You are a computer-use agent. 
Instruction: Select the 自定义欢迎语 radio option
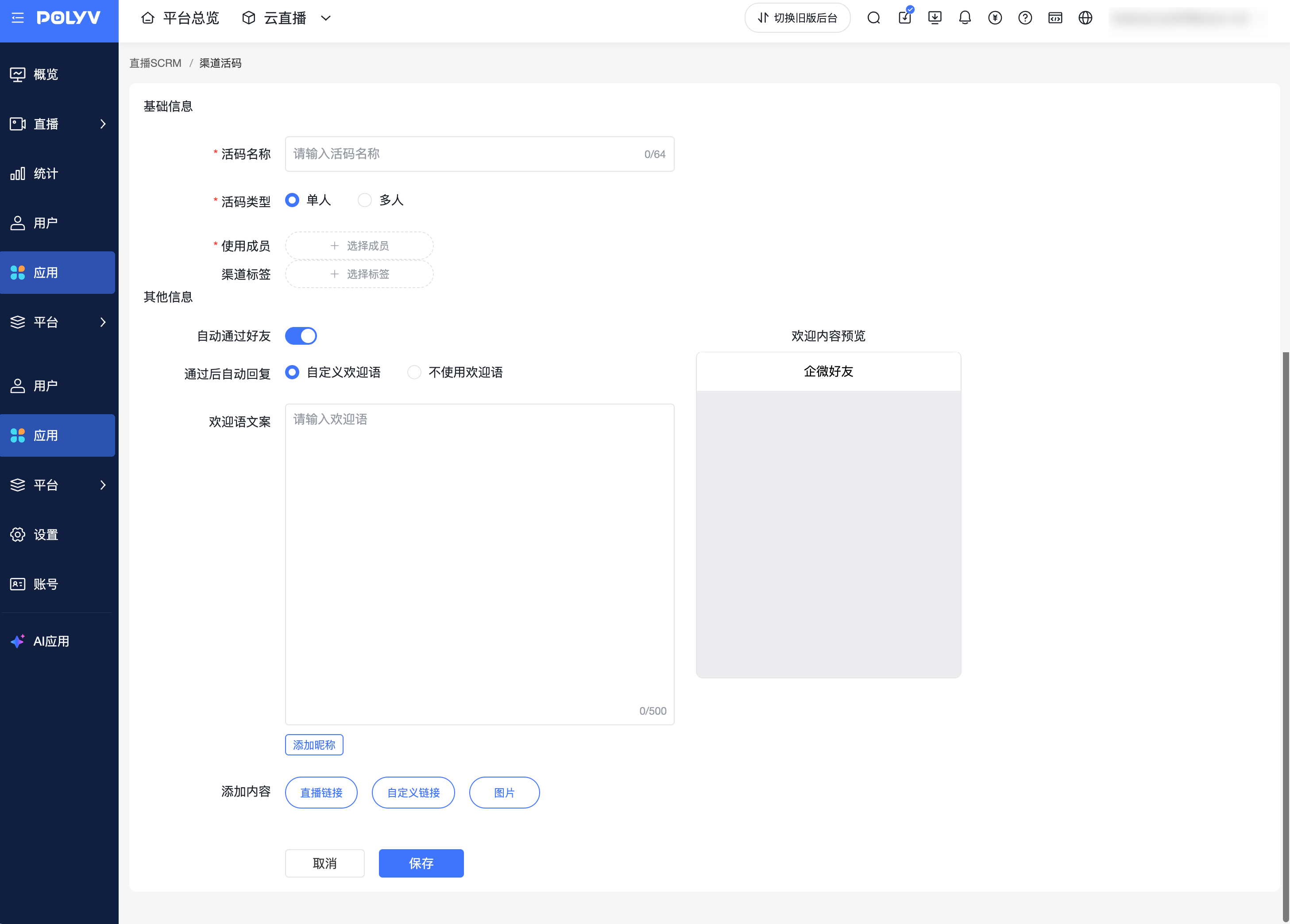292,373
